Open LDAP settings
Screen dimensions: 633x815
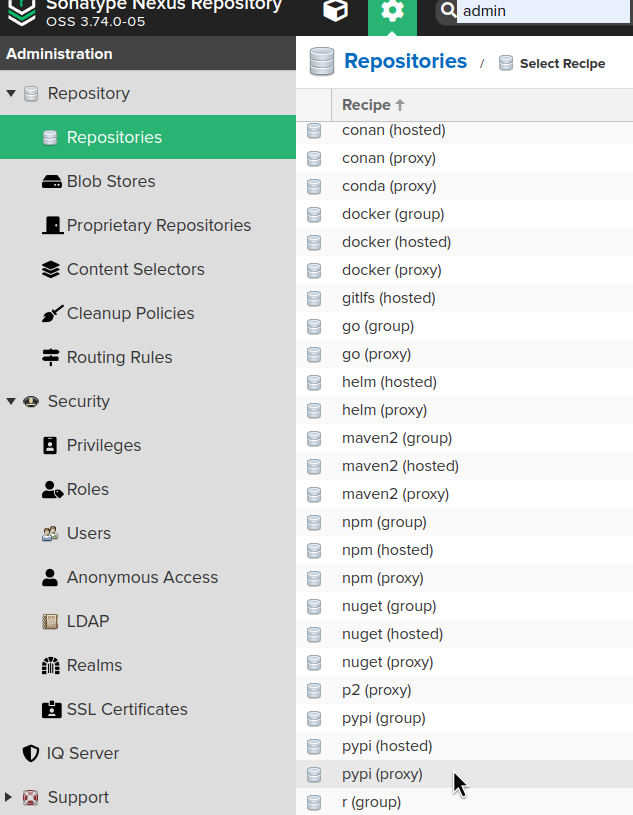(x=148, y=621)
